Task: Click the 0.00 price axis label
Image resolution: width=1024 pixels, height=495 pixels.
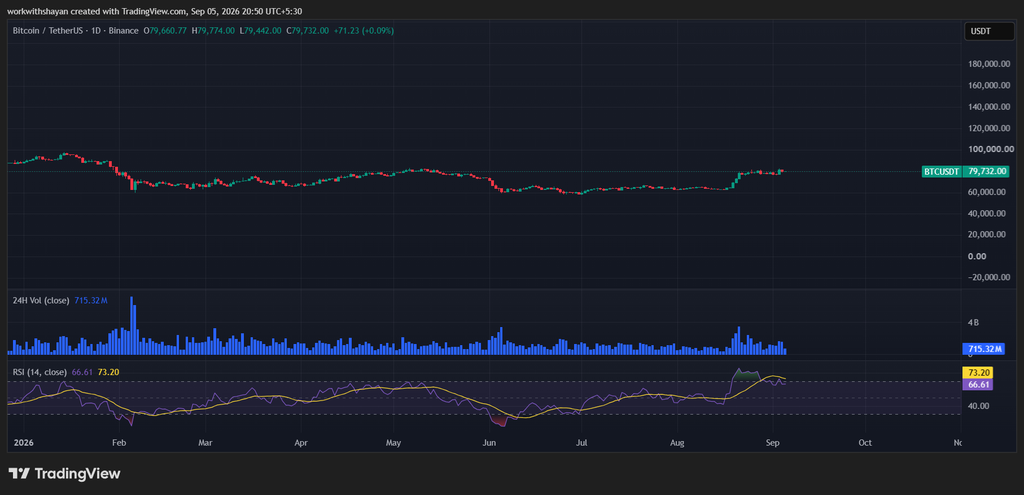Action: (x=977, y=256)
